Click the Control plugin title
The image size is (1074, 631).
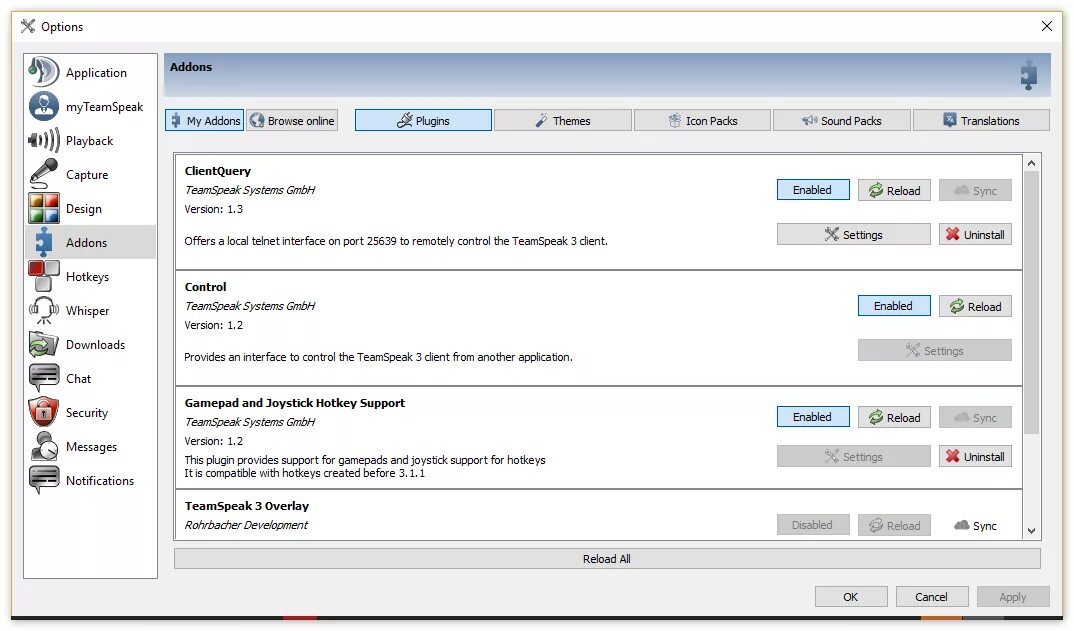coord(205,286)
